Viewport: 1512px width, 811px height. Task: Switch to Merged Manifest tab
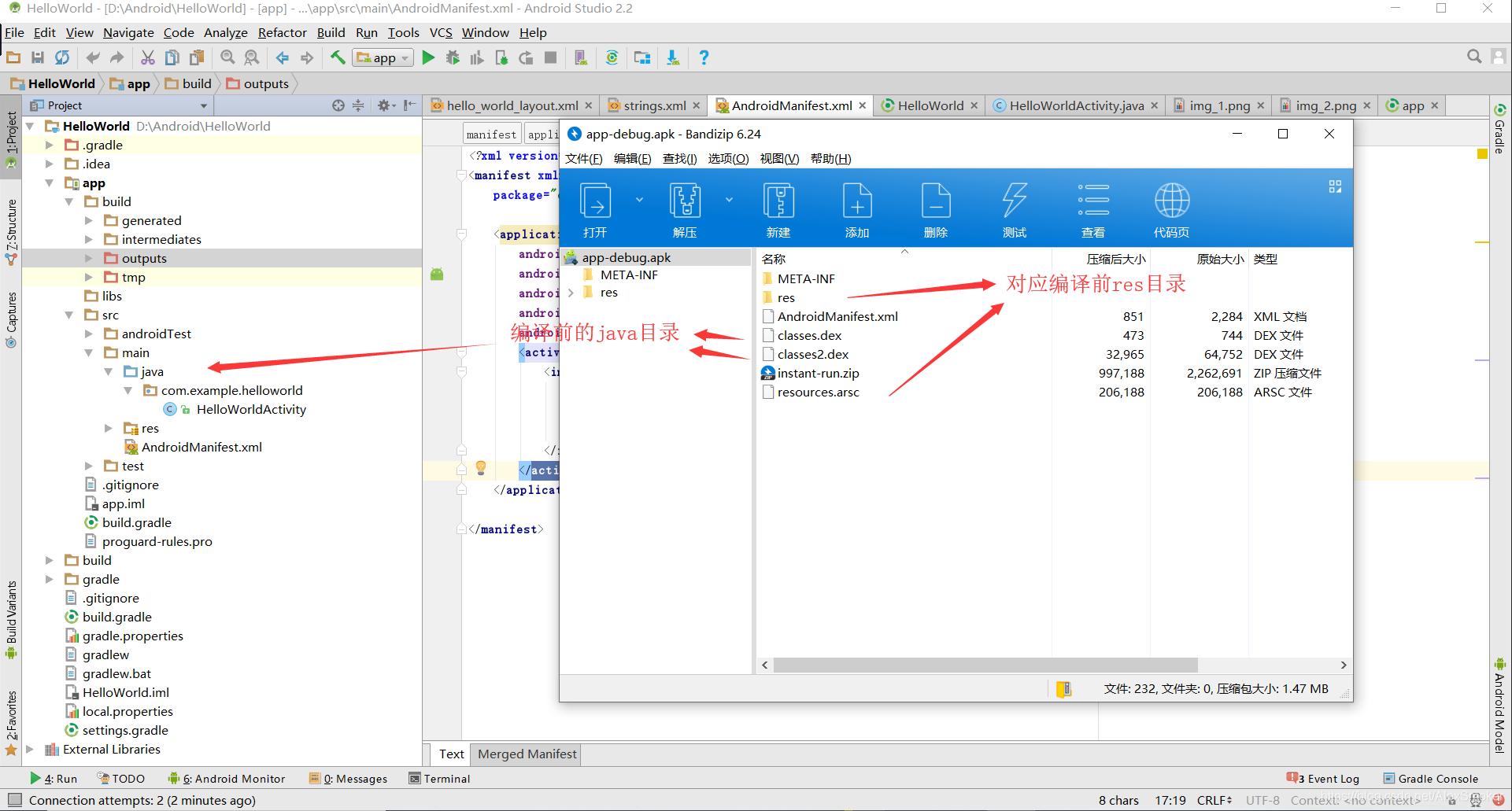(x=527, y=754)
